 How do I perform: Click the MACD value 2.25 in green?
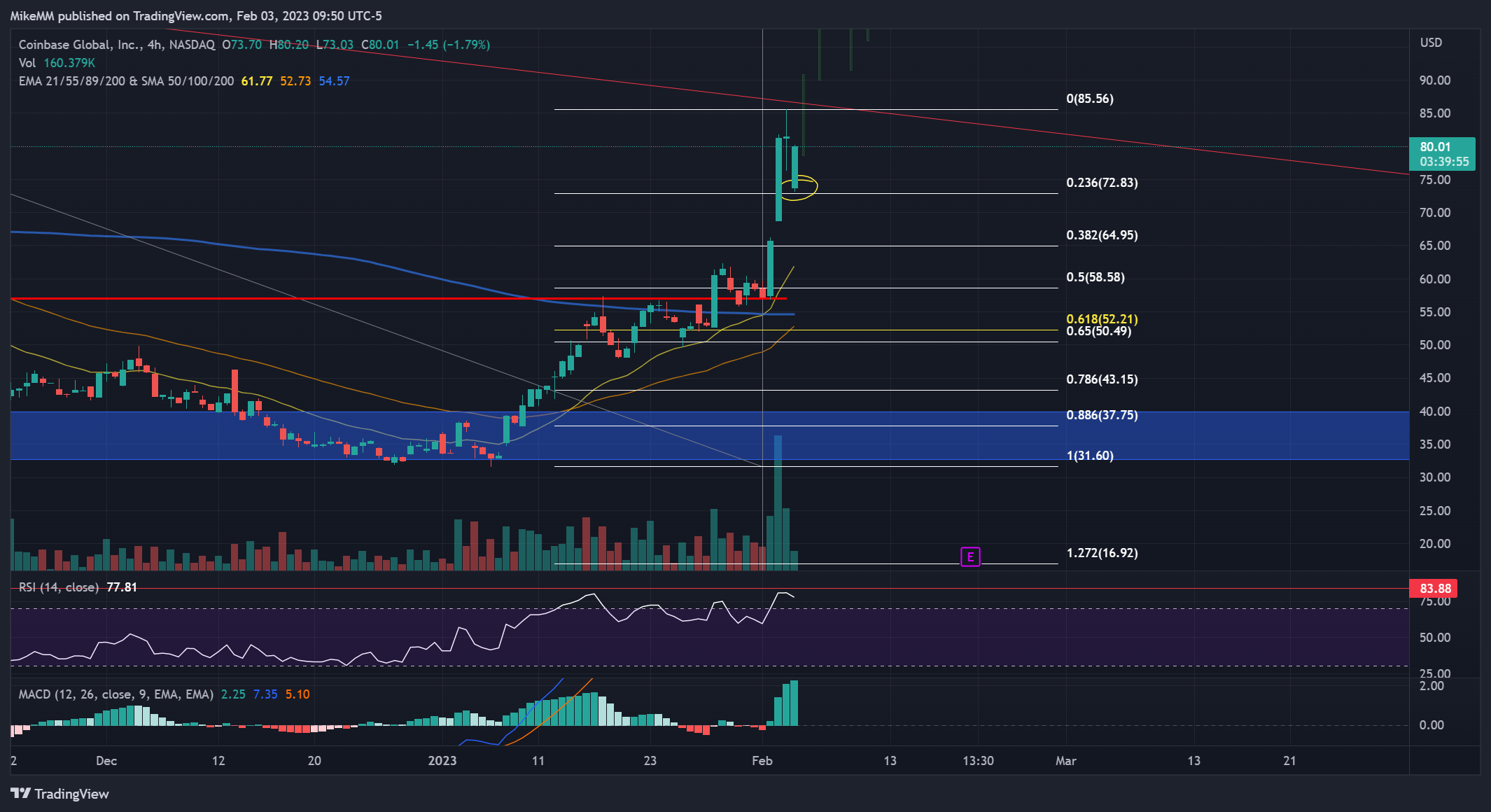233,694
